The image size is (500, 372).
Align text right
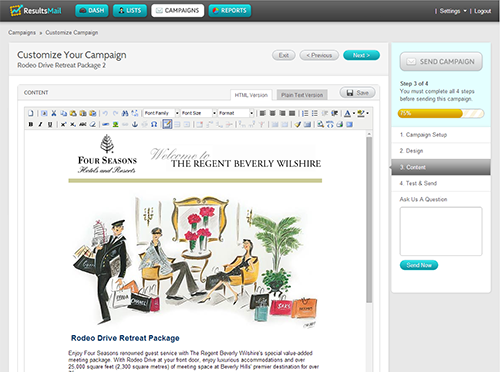282,113
